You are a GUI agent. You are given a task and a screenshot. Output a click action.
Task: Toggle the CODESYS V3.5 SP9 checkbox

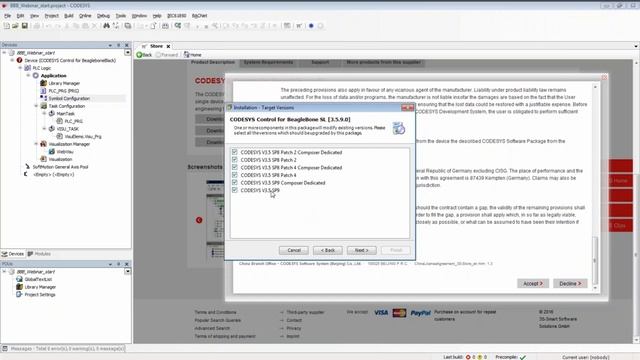pos(235,190)
